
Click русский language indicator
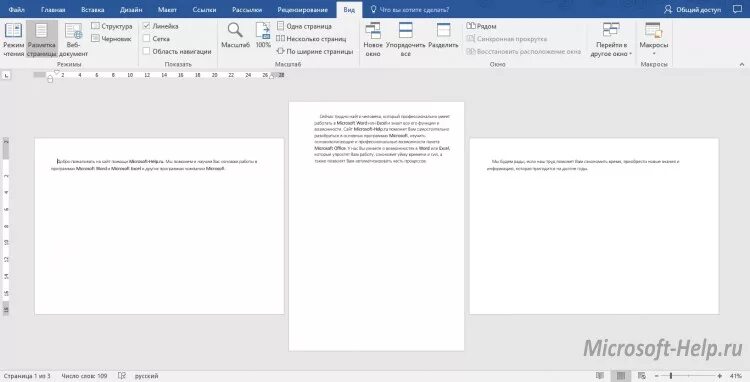pyautogui.click(x=146, y=376)
